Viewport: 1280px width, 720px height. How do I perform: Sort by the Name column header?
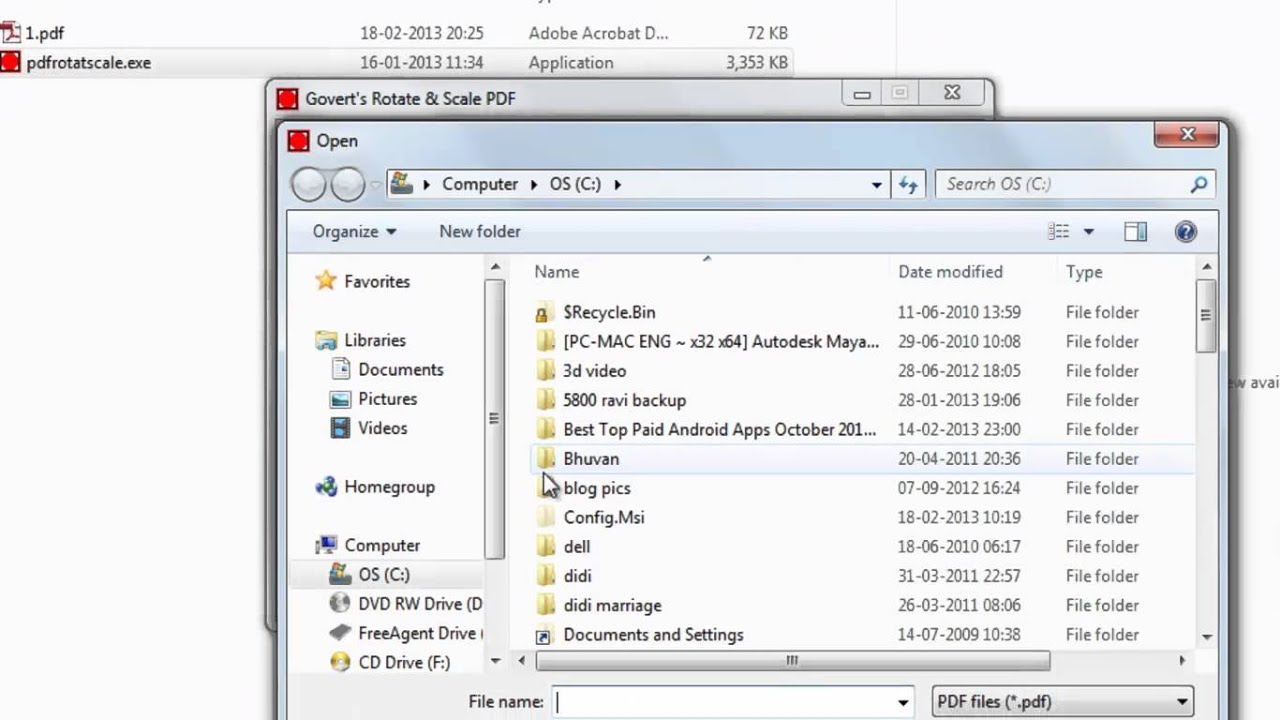(556, 272)
